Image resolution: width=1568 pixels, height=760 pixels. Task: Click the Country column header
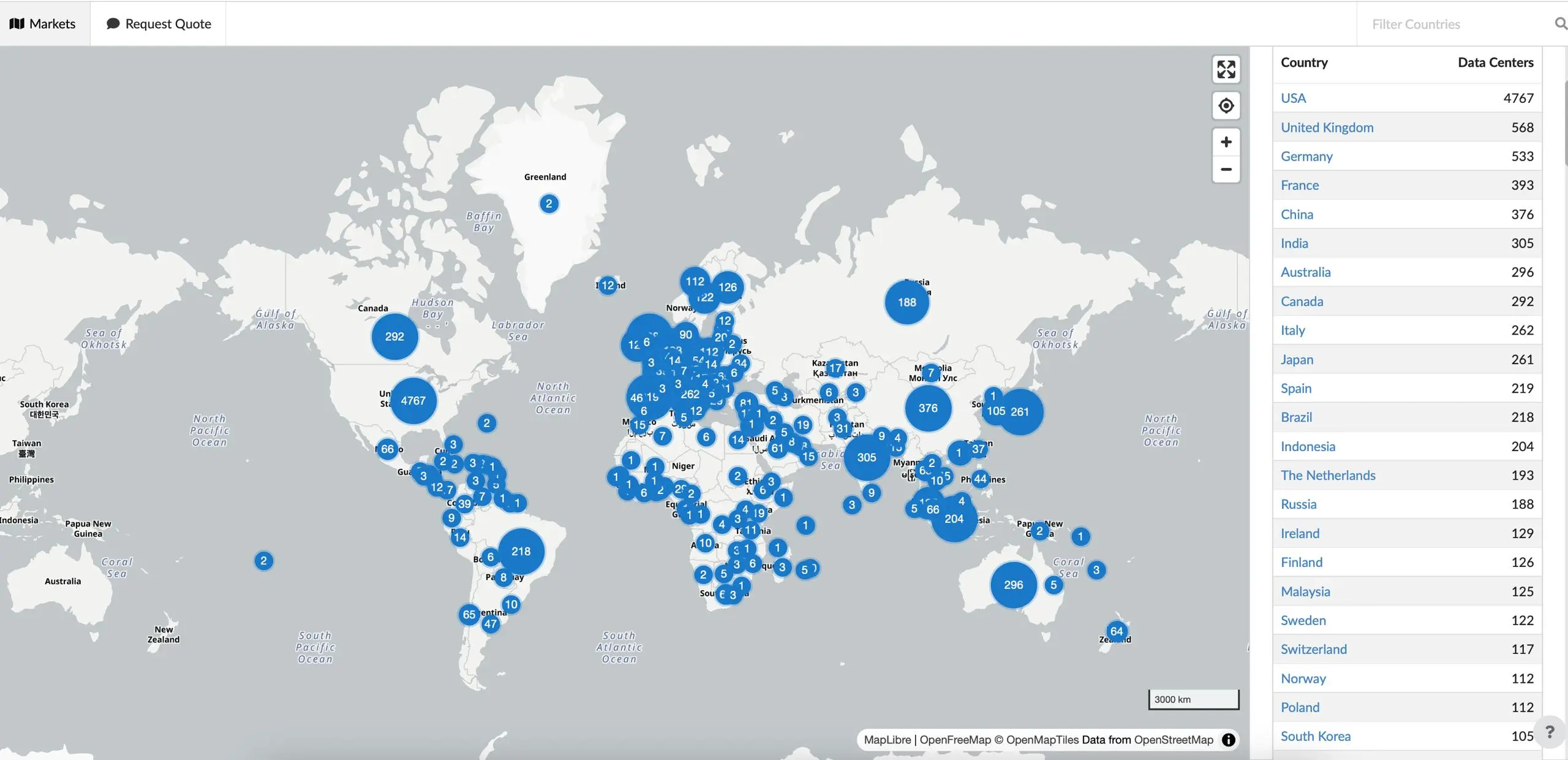[x=1304, y=63]
